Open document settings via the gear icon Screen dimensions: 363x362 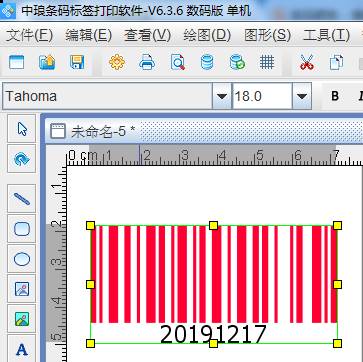117,62
